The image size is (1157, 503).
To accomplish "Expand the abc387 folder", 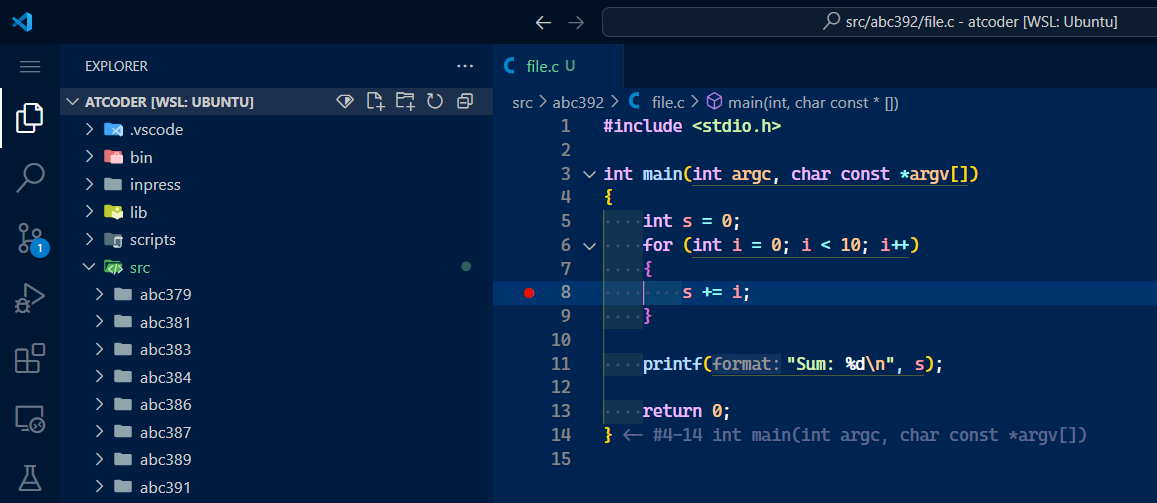I will 100,432.
